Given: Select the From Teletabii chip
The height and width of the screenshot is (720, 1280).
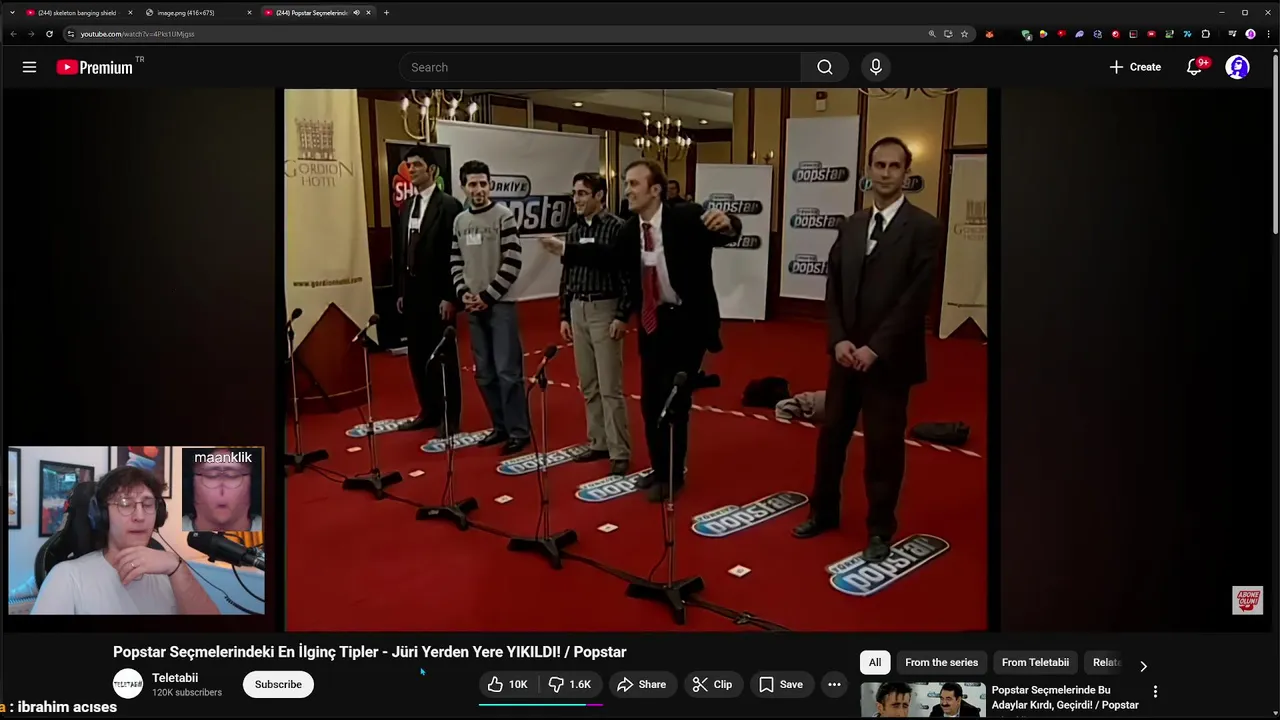Looking at the screenshot, I should 1035,662.
